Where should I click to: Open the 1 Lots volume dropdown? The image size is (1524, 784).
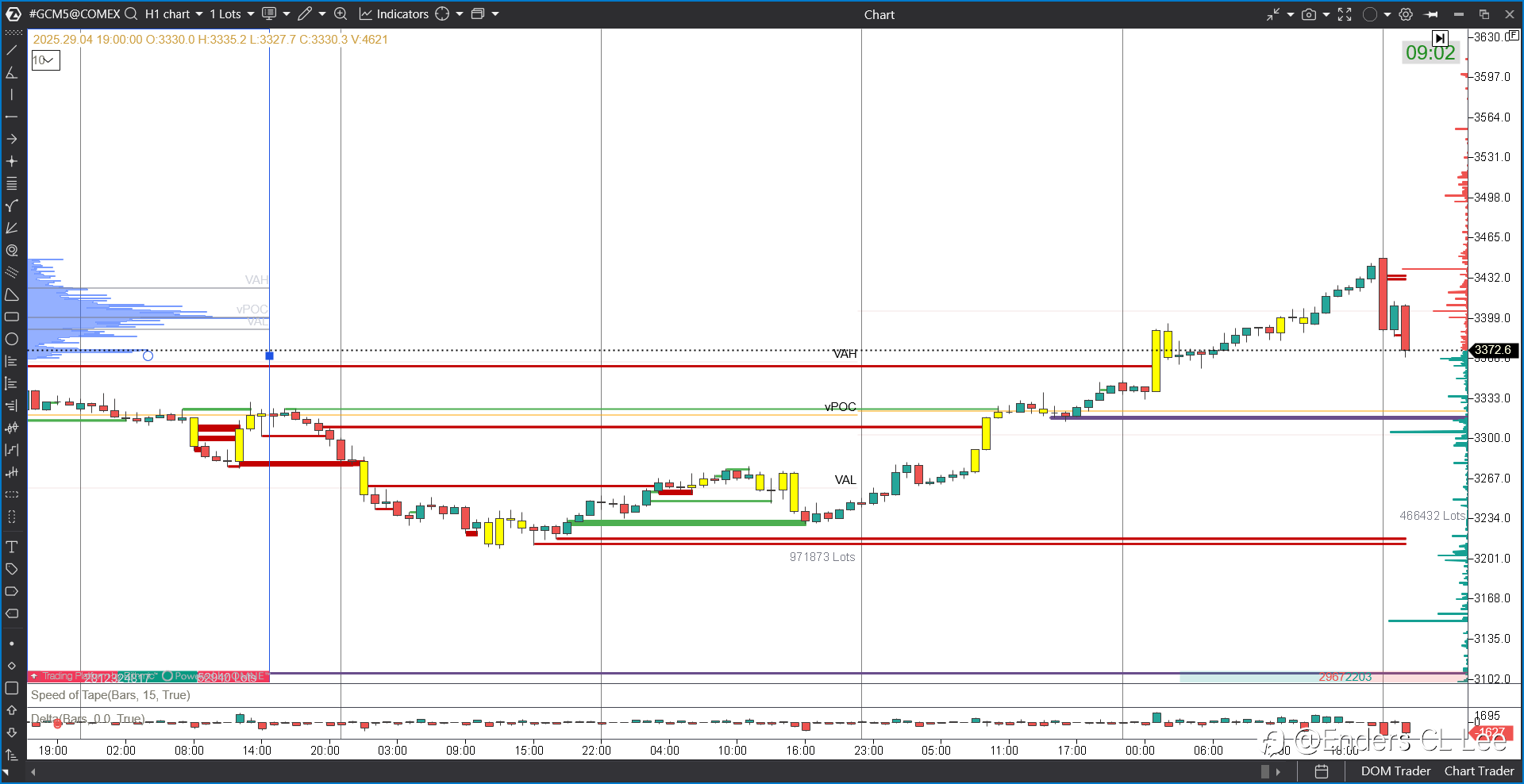pos(232,13)
